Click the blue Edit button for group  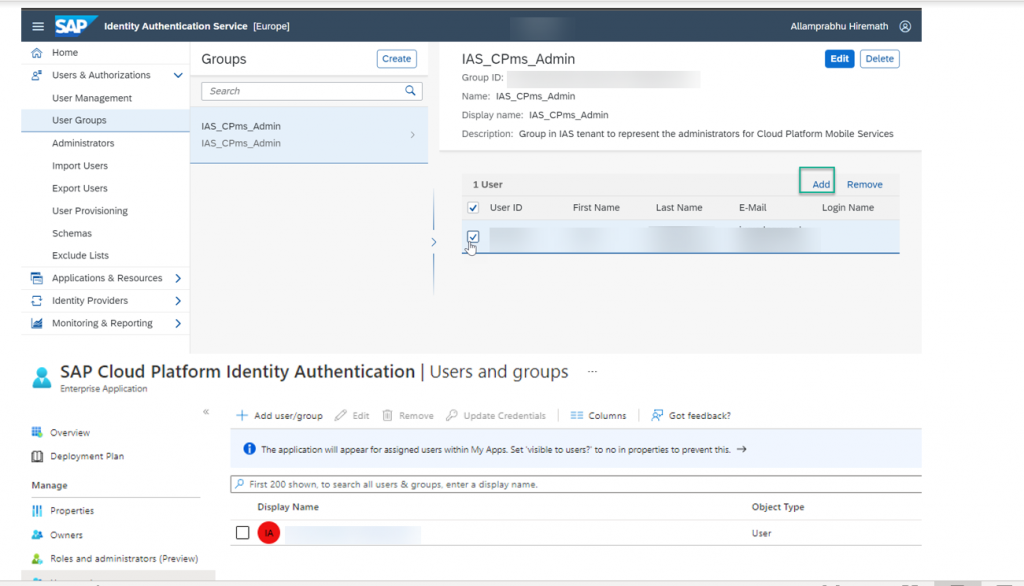839,59
